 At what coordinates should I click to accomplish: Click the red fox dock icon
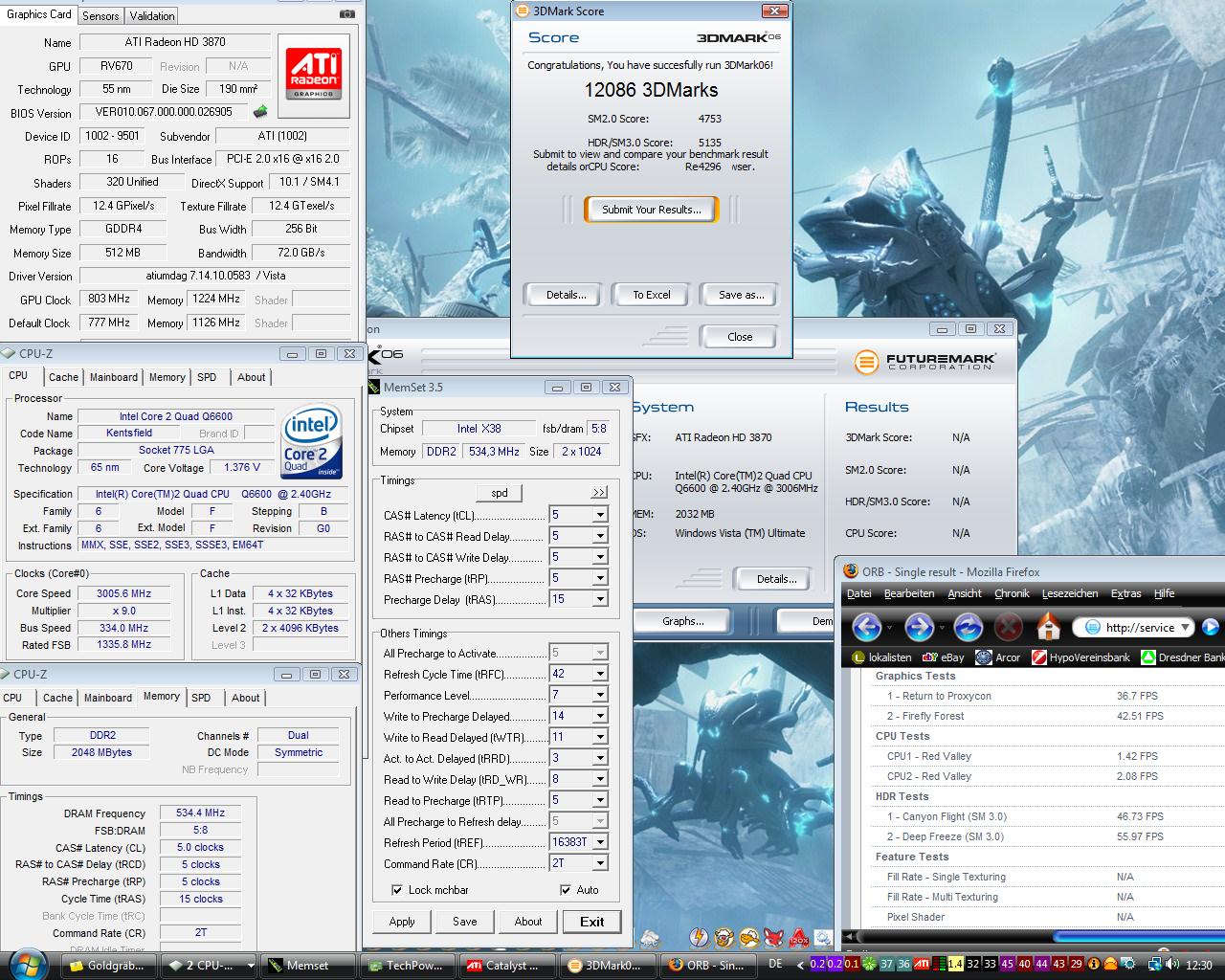tap(774, 937)
